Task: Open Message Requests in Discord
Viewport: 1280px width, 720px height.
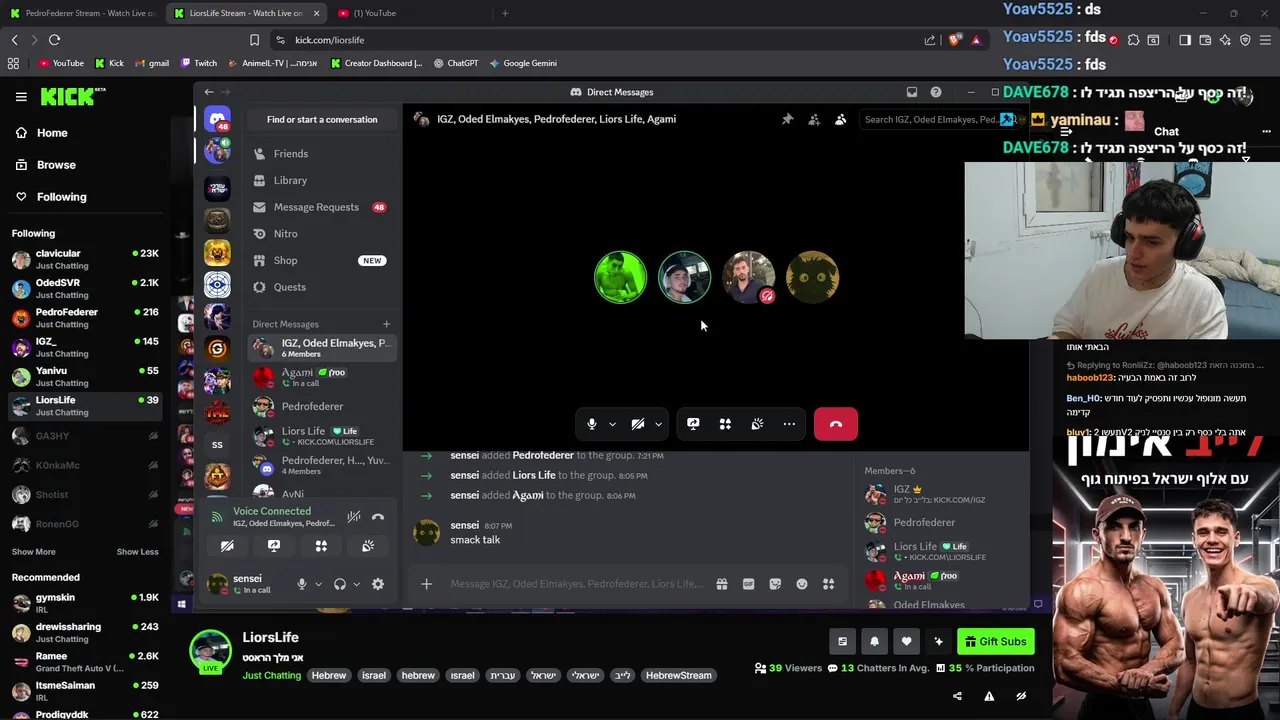Action: 321,207
